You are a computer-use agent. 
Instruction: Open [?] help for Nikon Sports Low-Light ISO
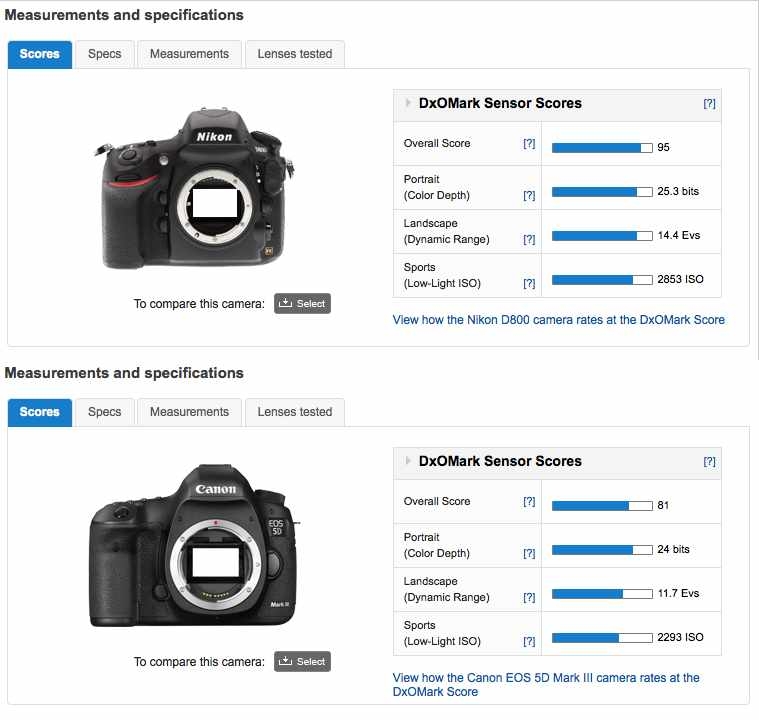click(x=529, y=284)
